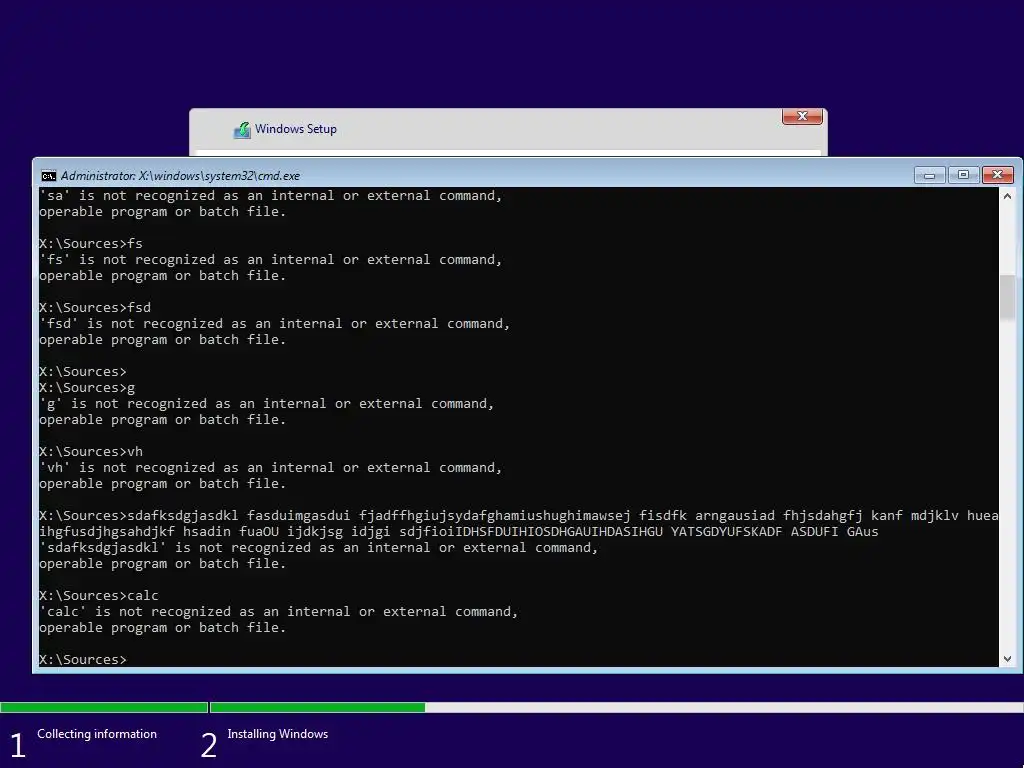The height and width of the screenshot is (768, 1024).
Task: Click the 'X:\Sources>fsd' command line
Action: 95,307
